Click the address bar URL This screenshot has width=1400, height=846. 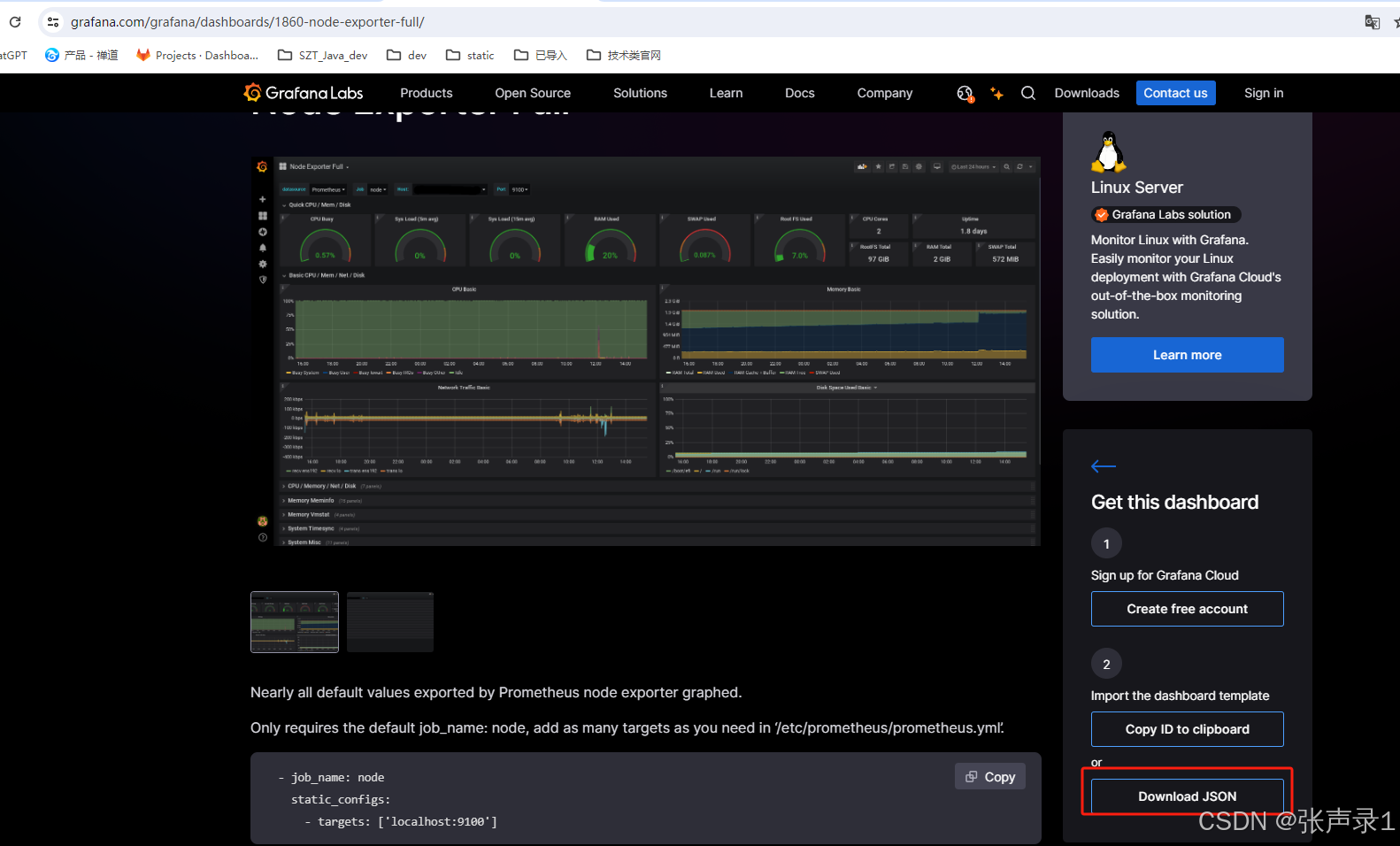click(x=248, y=22)
